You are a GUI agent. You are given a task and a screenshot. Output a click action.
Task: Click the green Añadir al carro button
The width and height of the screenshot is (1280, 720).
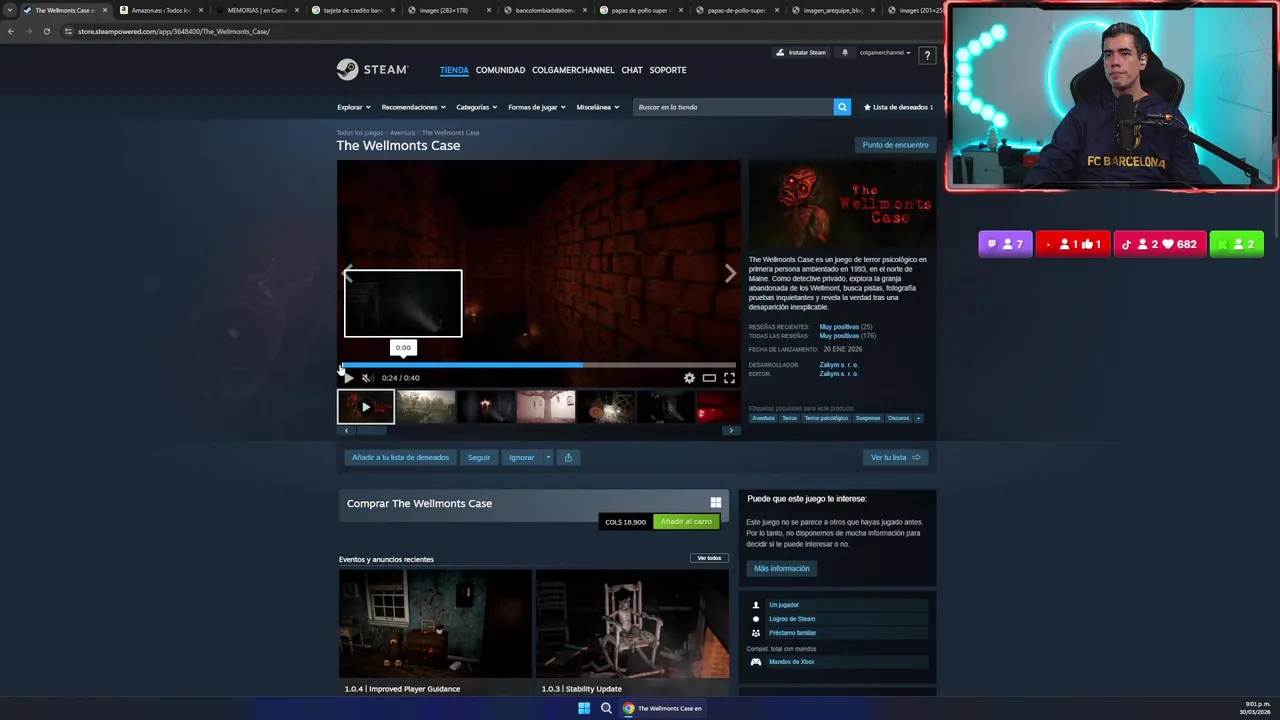(686, 521)
